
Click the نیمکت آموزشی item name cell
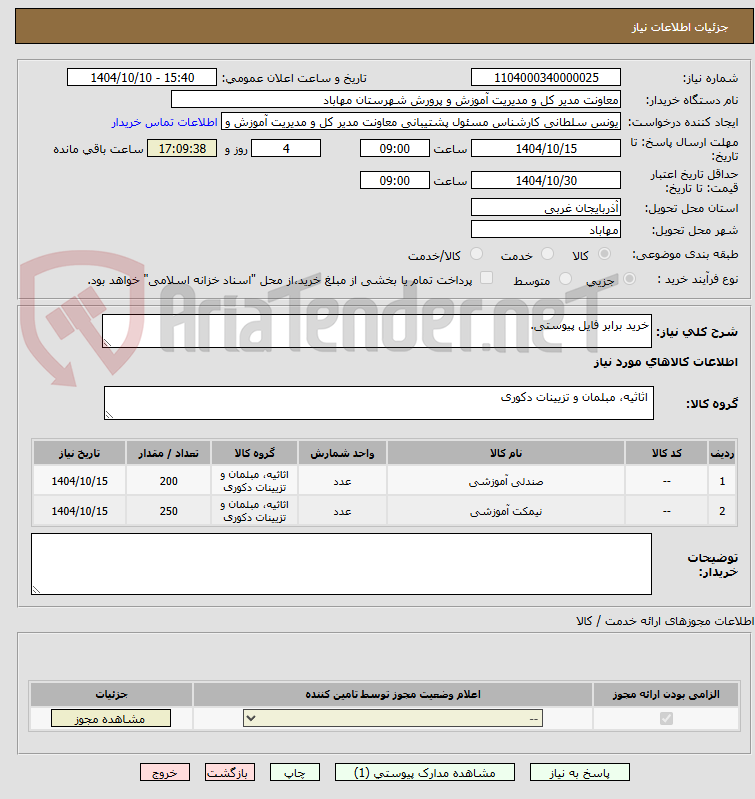(x=506, y=511)
